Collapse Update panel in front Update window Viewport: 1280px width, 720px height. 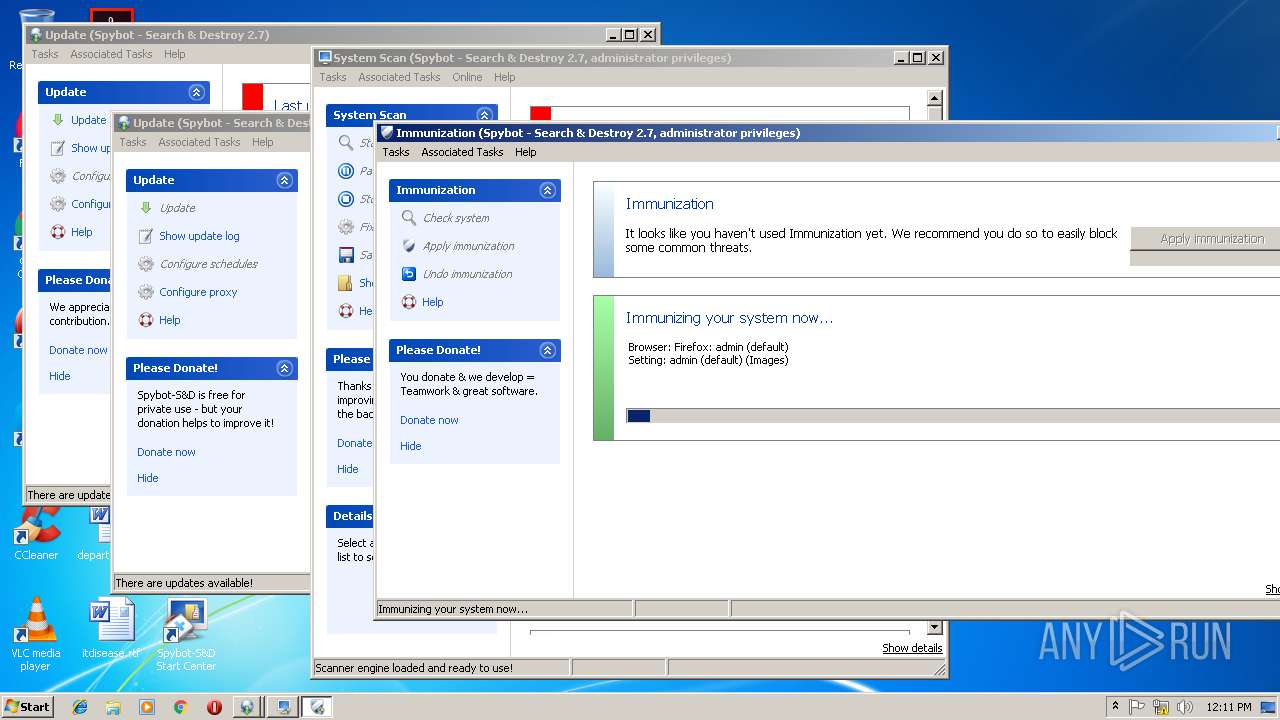point(284,180)
